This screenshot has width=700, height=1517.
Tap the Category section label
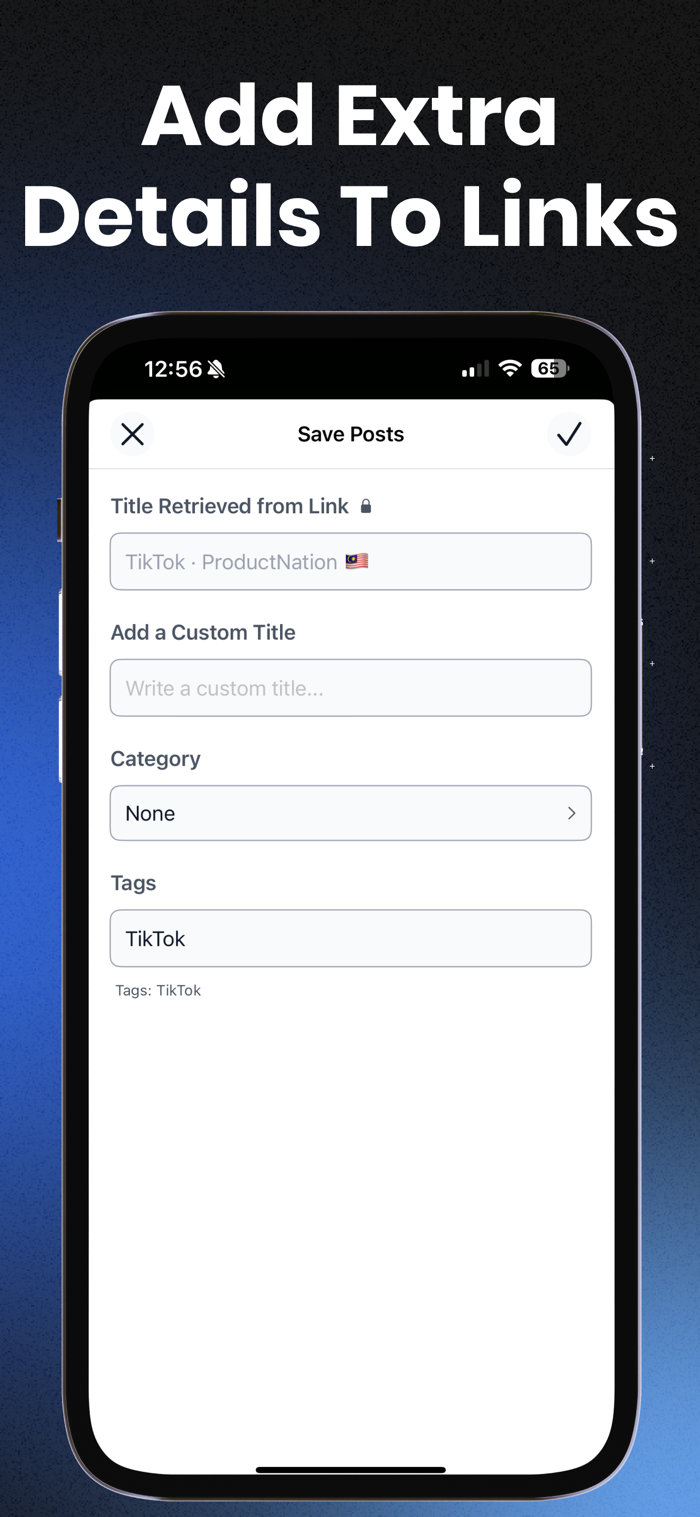pyautogui.click(x=155, y=759)
